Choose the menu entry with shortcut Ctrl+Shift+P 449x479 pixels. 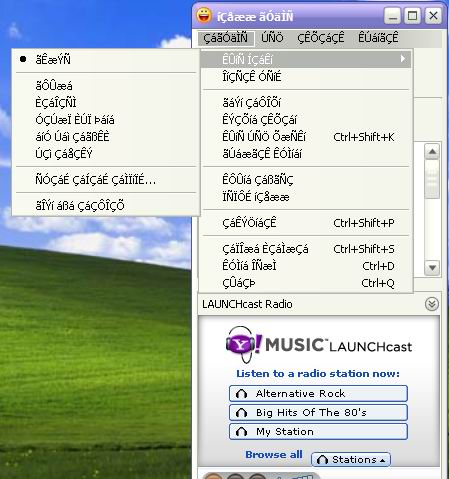point(306,223)
